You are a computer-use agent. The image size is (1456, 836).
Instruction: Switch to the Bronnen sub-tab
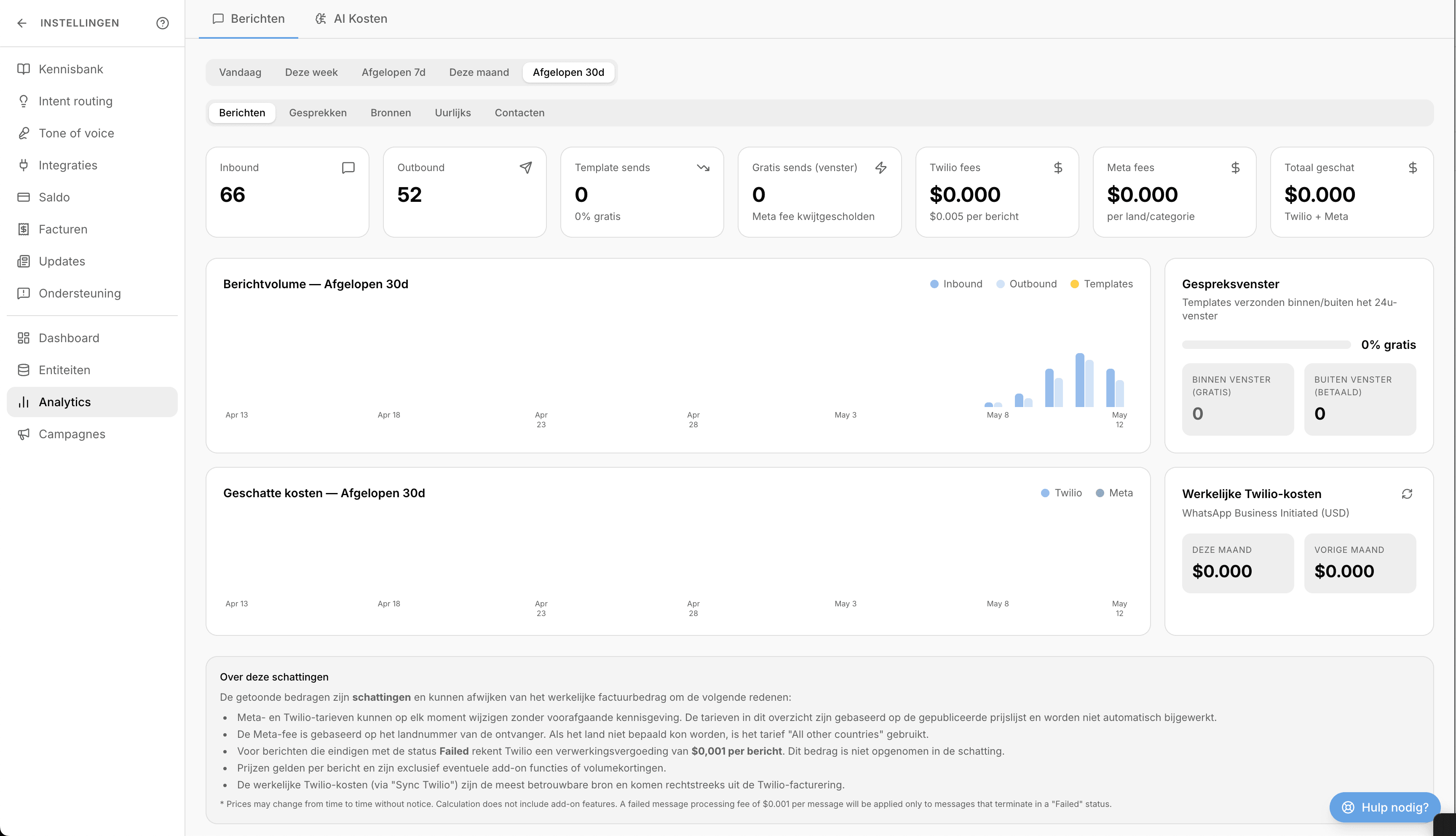391,113
